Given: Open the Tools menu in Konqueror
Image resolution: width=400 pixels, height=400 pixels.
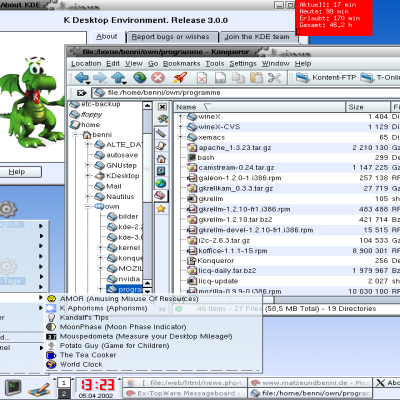Looking at the screenshot, I should click(215, 64).
